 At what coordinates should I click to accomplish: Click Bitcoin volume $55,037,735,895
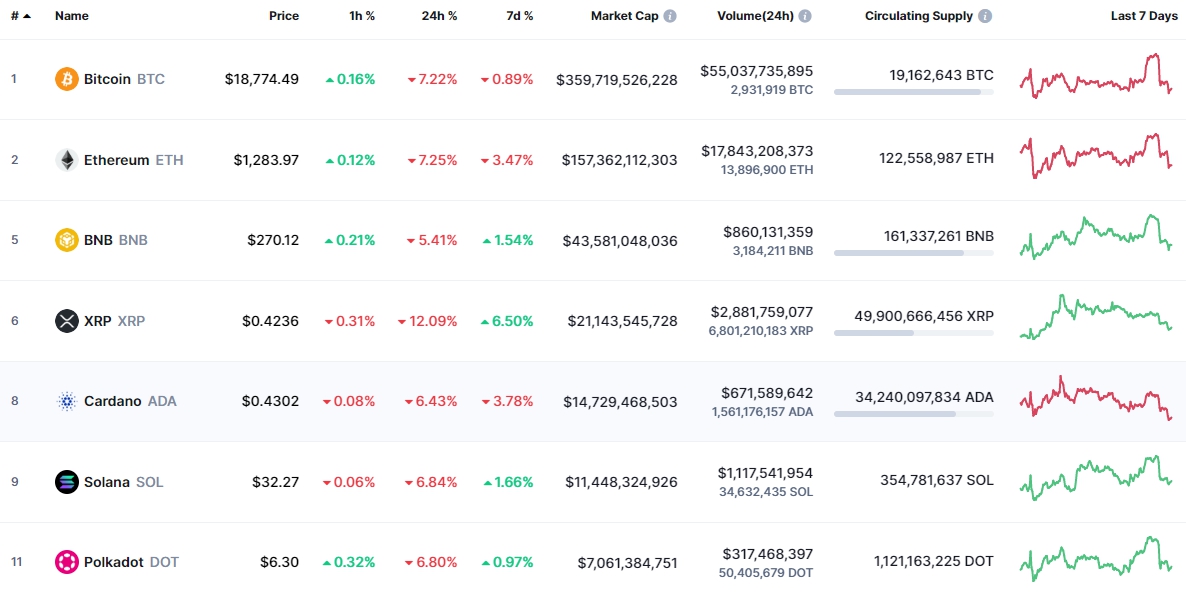[756, 71]
